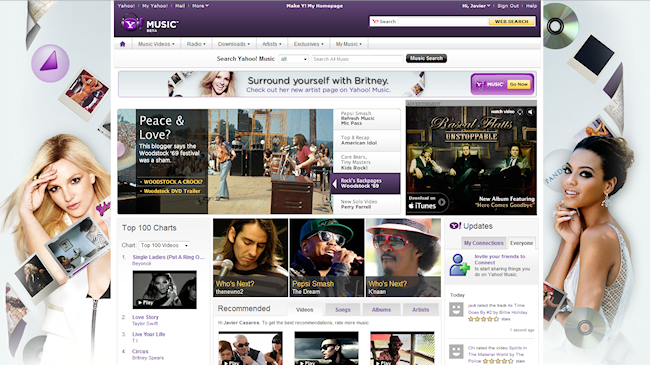Click Invite your friends to Connect link
Viewport: 650px width, 365px height.
pyautogui.click(x=500, y=259)
